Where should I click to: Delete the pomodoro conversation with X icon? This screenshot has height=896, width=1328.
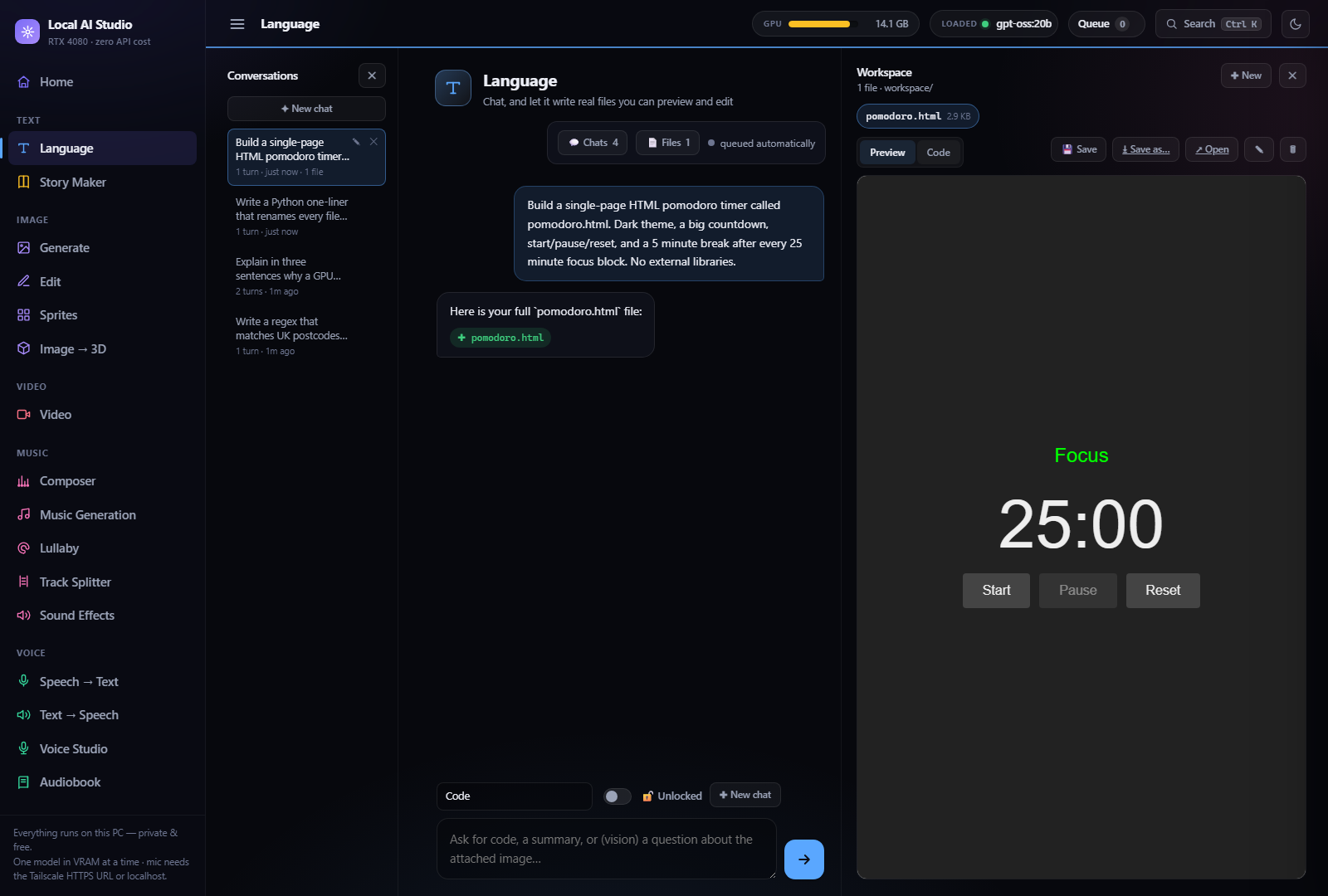[x=373, y=142]
